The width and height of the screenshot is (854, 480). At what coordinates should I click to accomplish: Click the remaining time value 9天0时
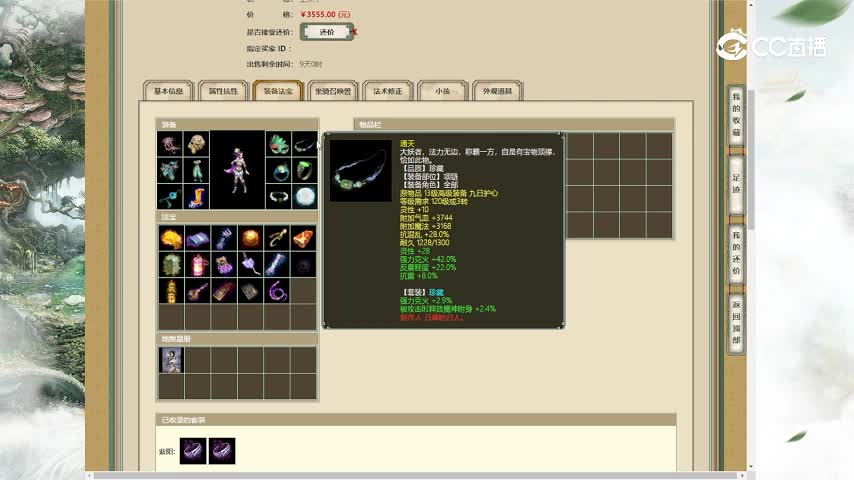coord(310,64)
